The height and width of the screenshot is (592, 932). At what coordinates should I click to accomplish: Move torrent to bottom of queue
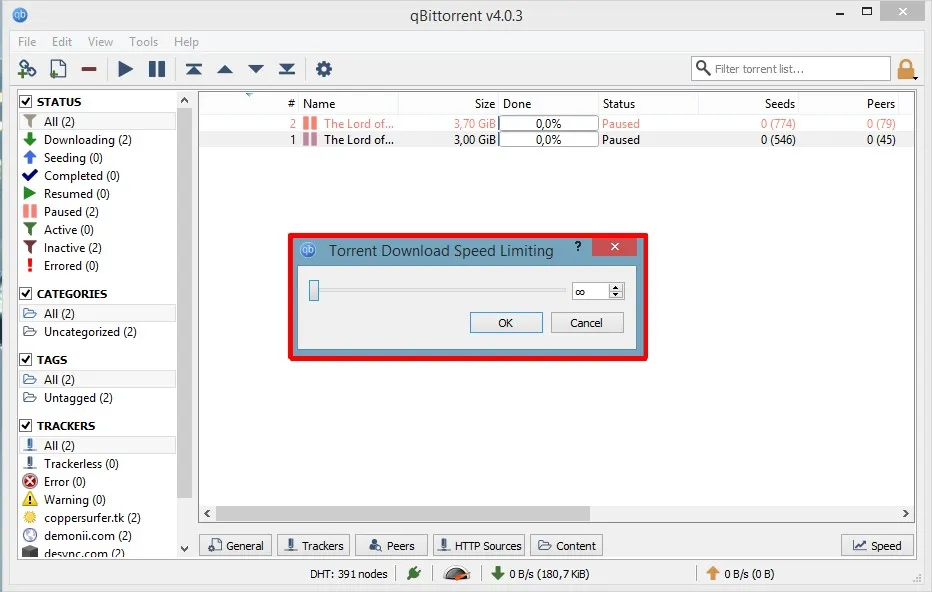tap(287, 69)
